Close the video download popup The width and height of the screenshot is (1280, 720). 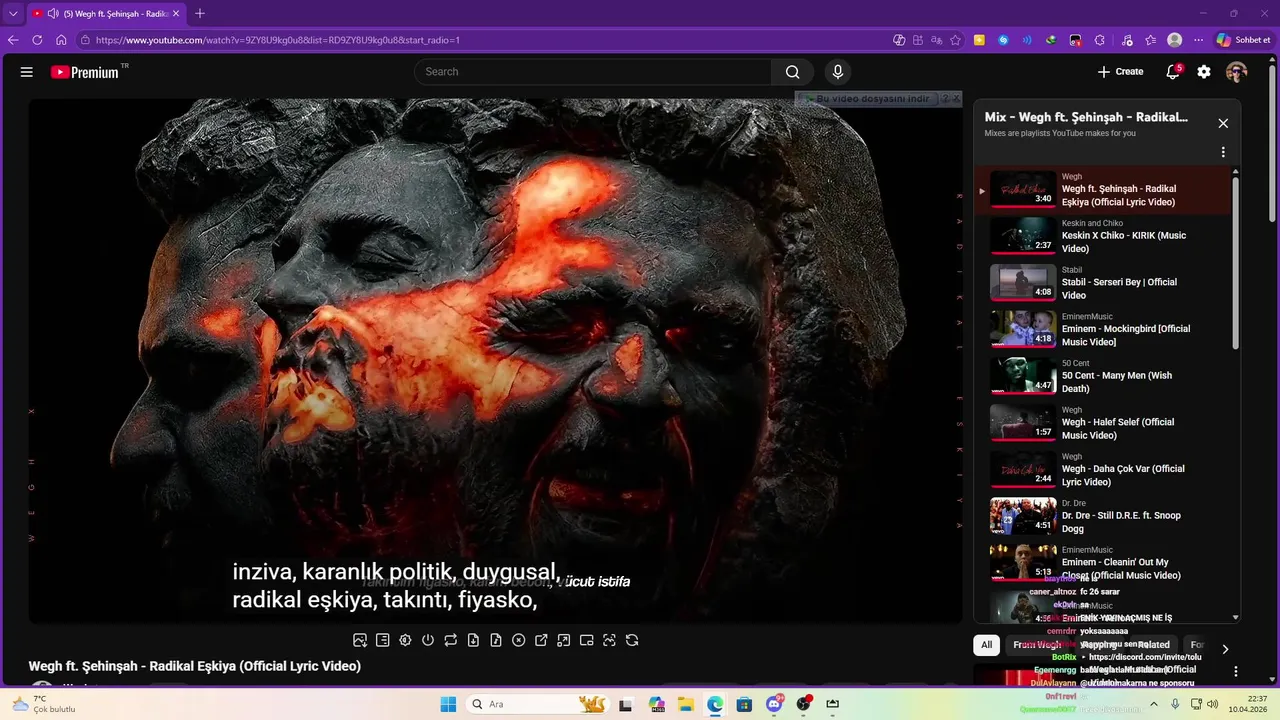[x=956, y=99]
